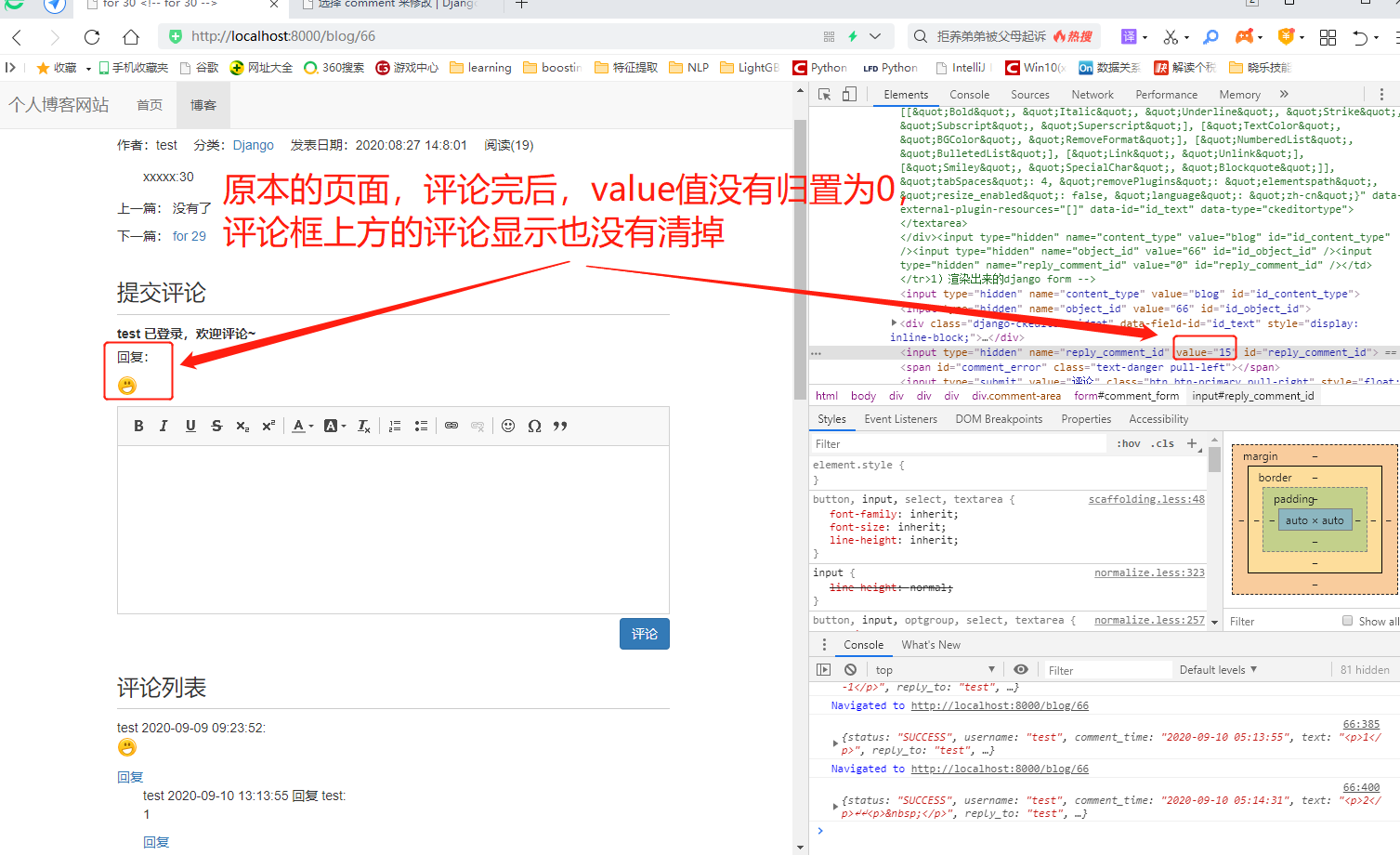Clear the console using the prohibition icon

pyautogui.click(x=850, y=668)
